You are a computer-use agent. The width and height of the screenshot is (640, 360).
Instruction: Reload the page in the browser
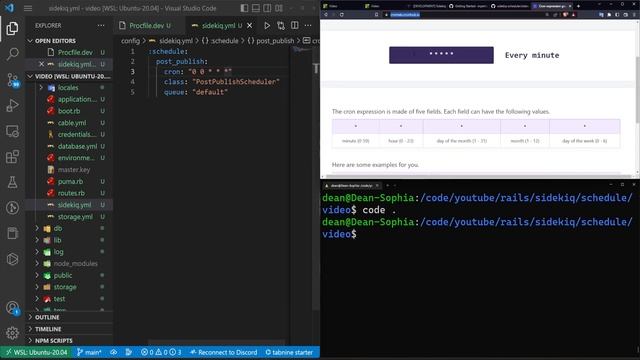342,15
